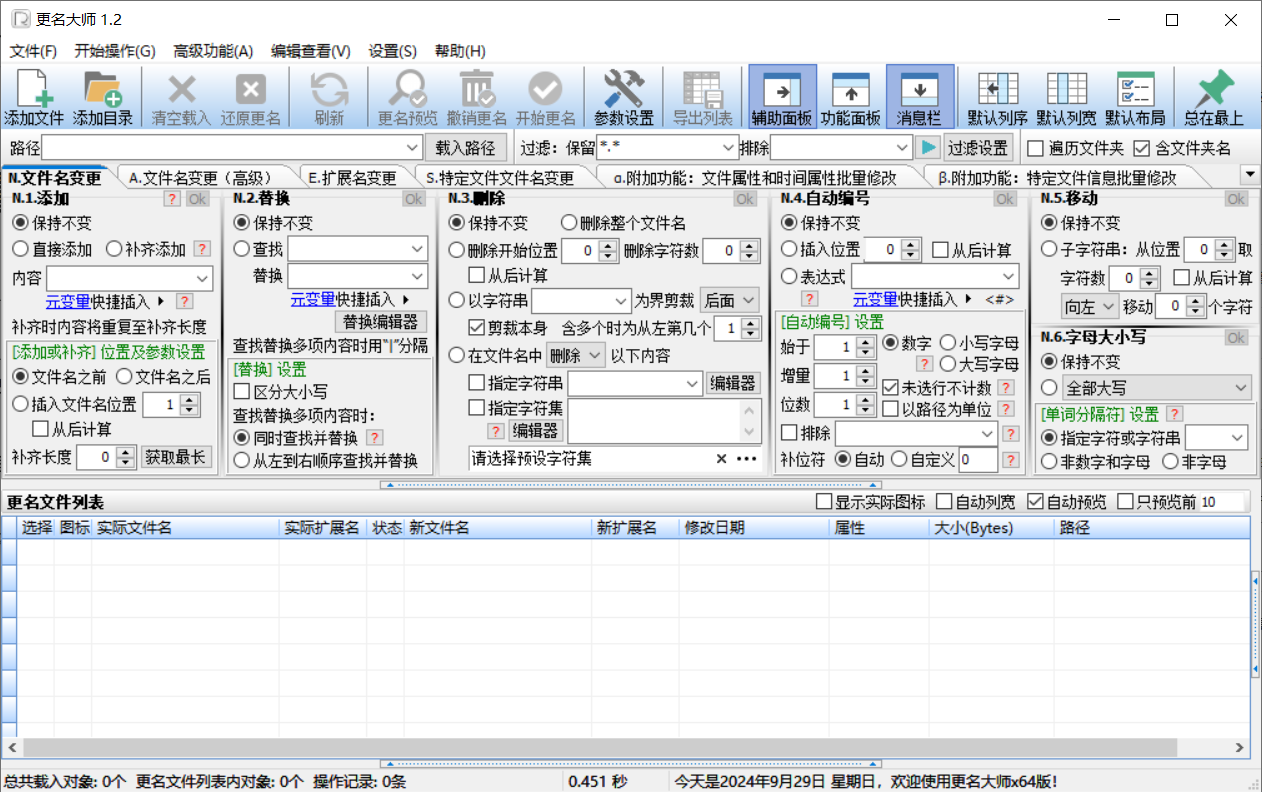1262x792 pixels.
Task: Click the 导出列表 toolbar icon
Action: click(702, 98)
